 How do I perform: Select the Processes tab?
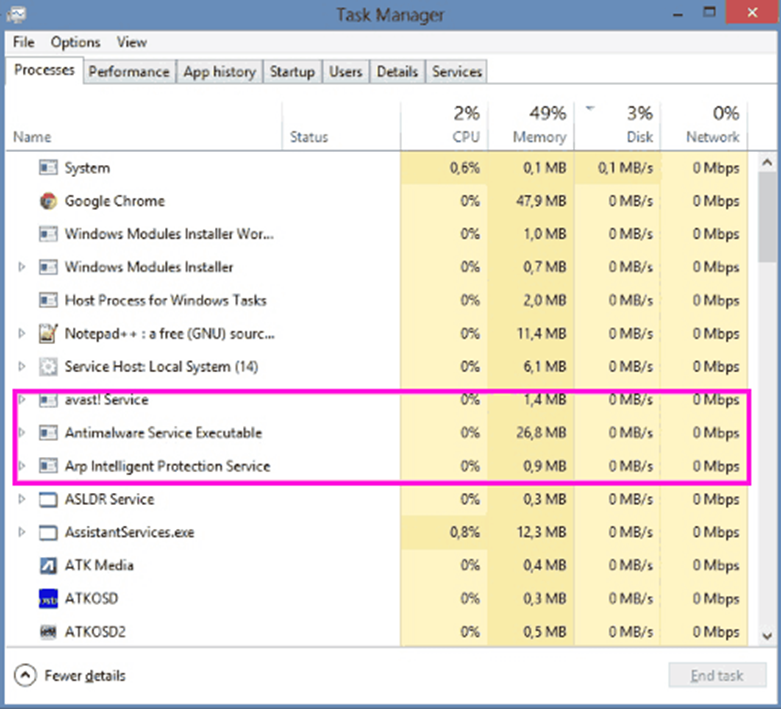pyautogui.click(x=44, y=70)
